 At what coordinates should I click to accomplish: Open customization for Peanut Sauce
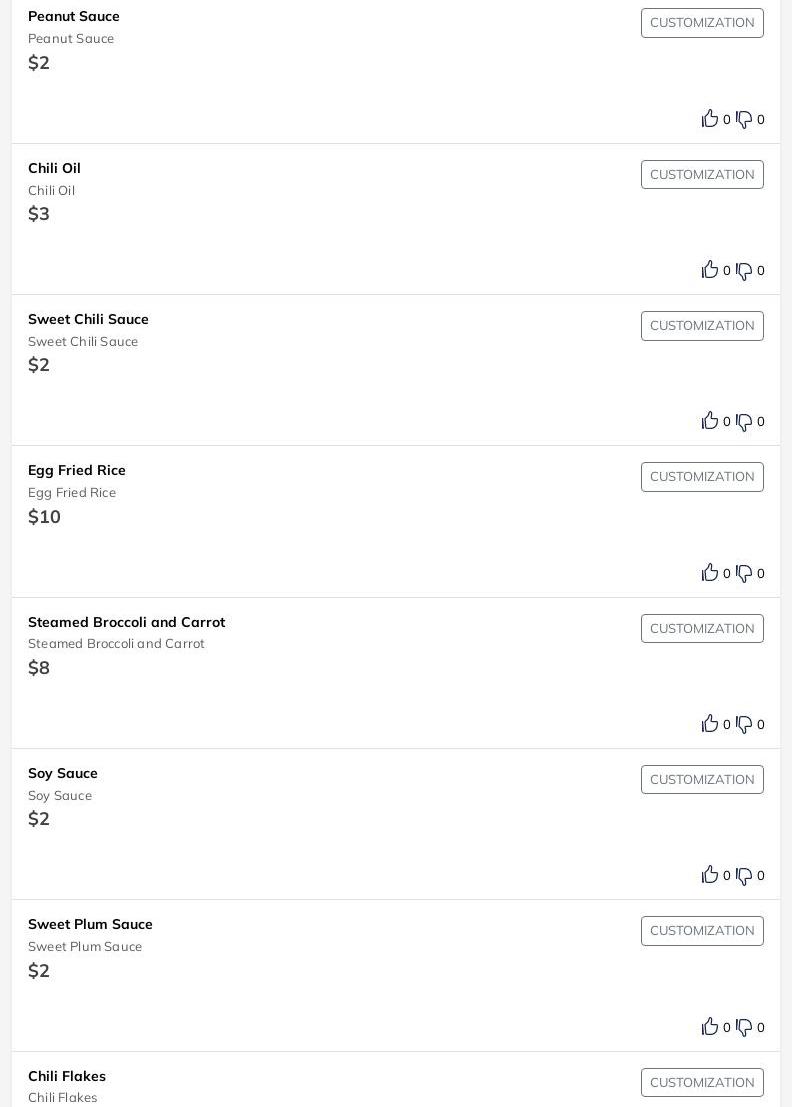[x=702, y=23]
